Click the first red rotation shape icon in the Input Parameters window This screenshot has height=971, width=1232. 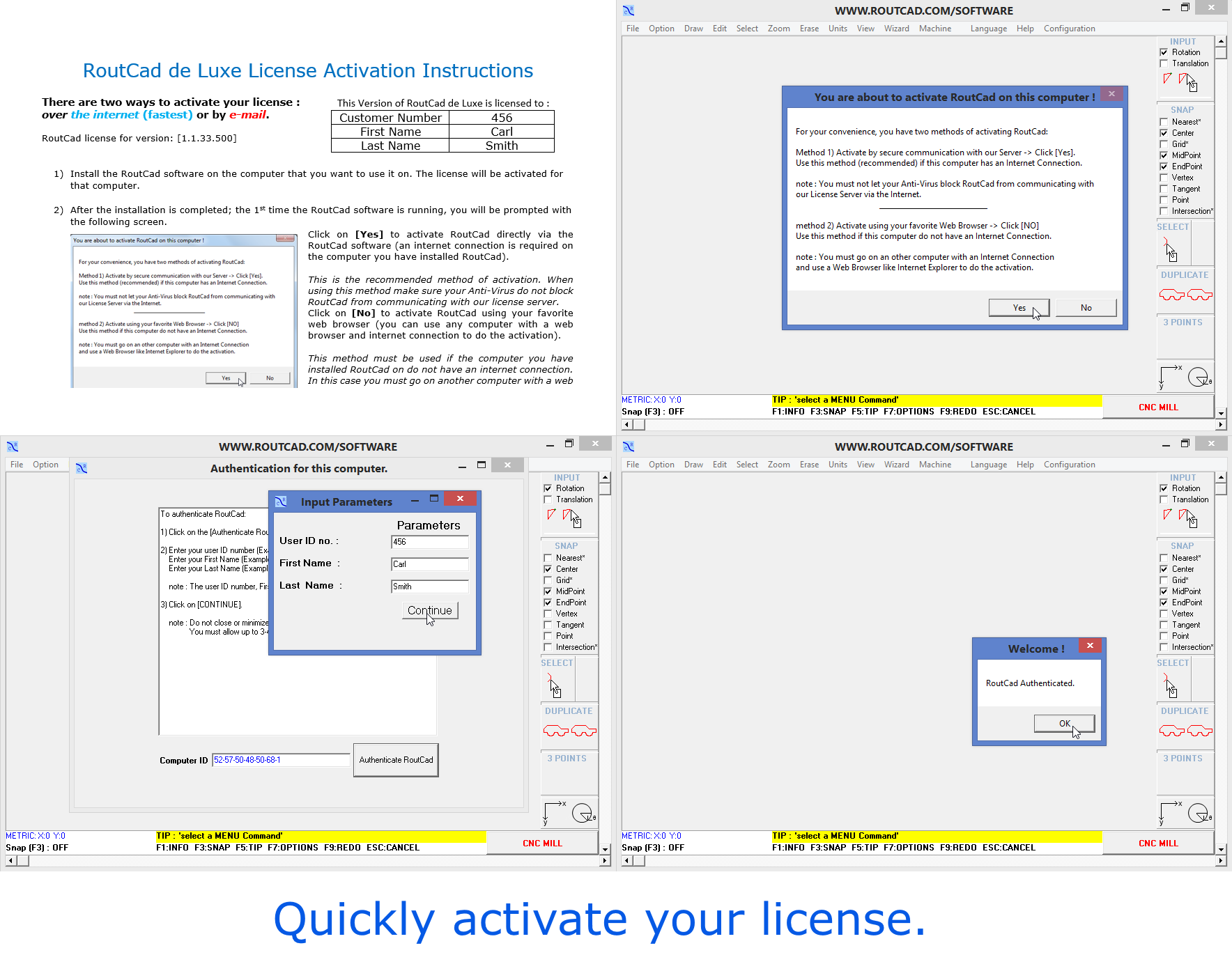tap(551, 515)
